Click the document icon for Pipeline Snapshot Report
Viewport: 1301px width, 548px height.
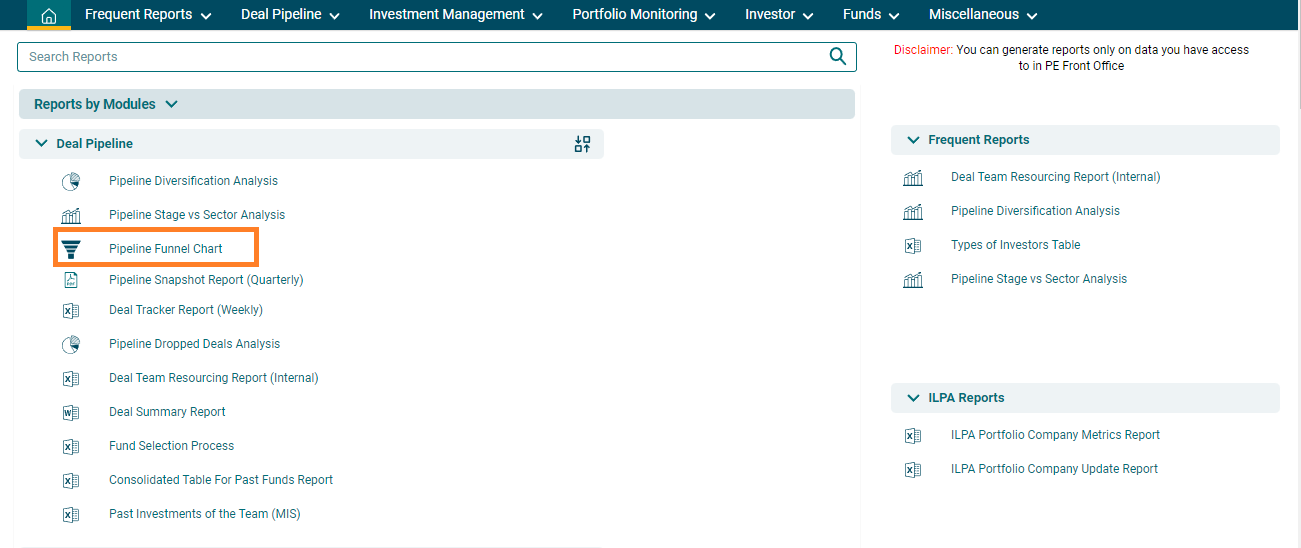click(71, 280)
